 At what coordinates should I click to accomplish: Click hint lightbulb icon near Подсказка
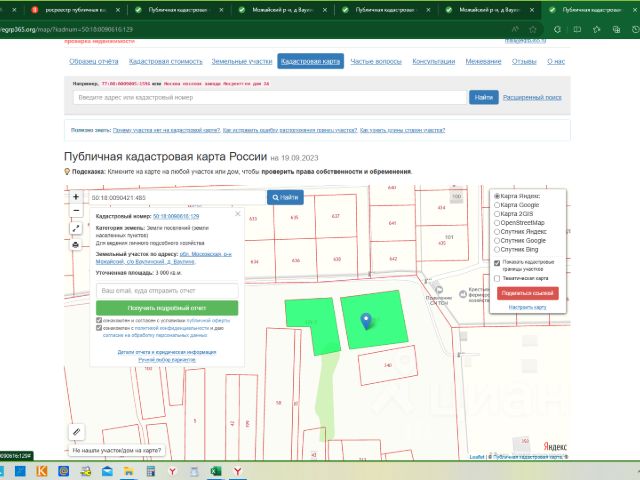67,172
